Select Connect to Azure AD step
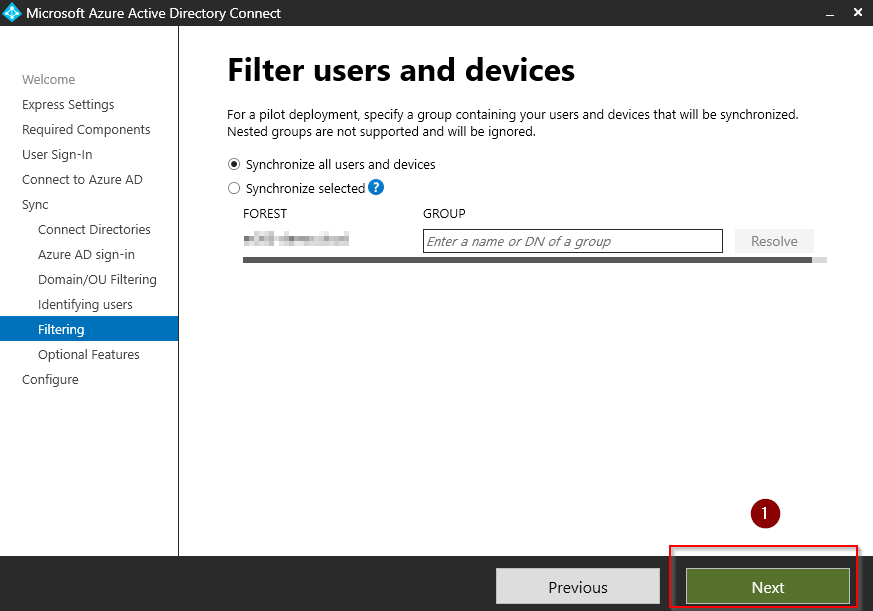873x611 pixels. click(x=82, y=180)
